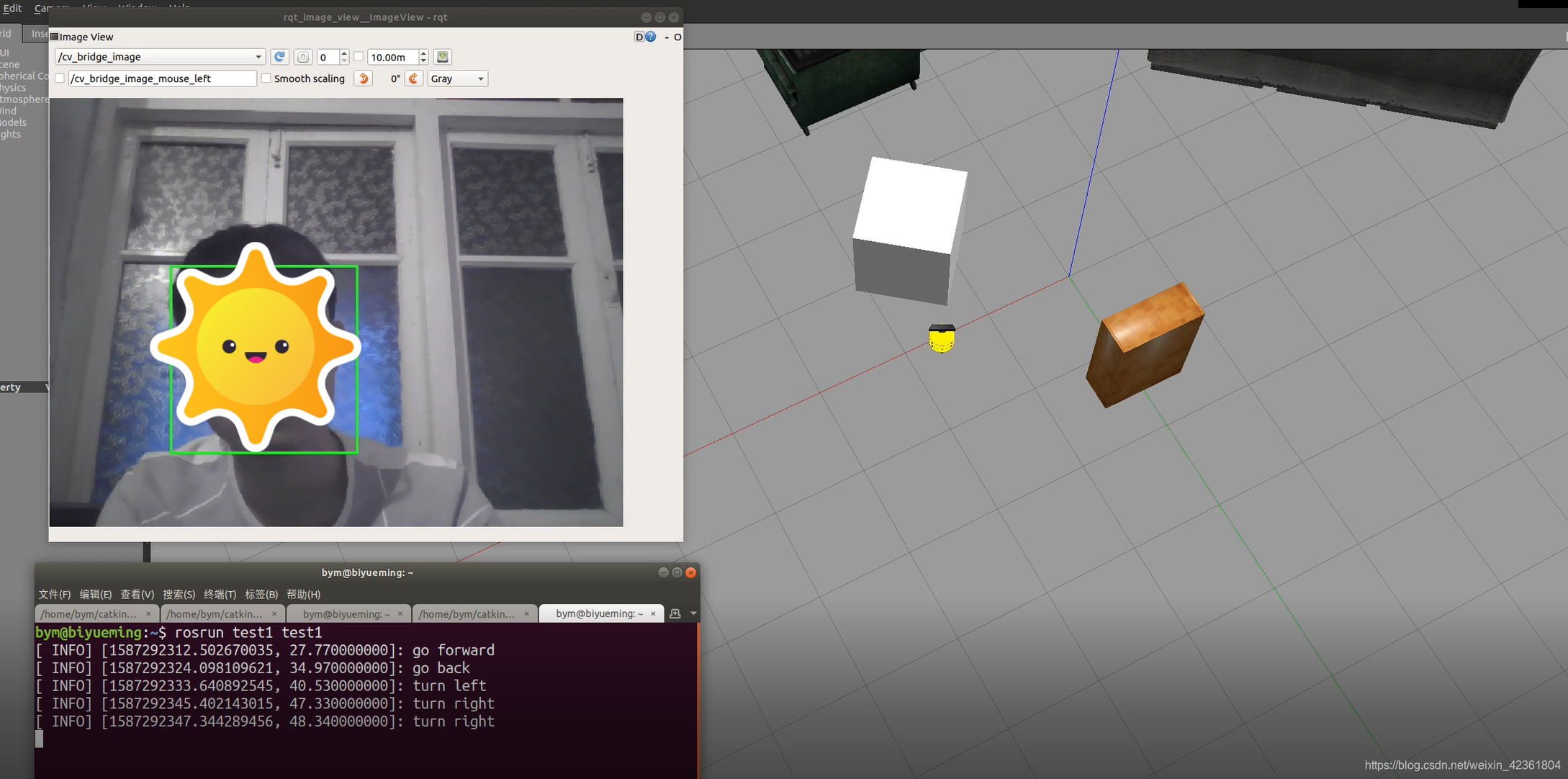1568x779 pixels.
Task: Select Lights item in Gazebo world tree
Action: pos(10,135)
